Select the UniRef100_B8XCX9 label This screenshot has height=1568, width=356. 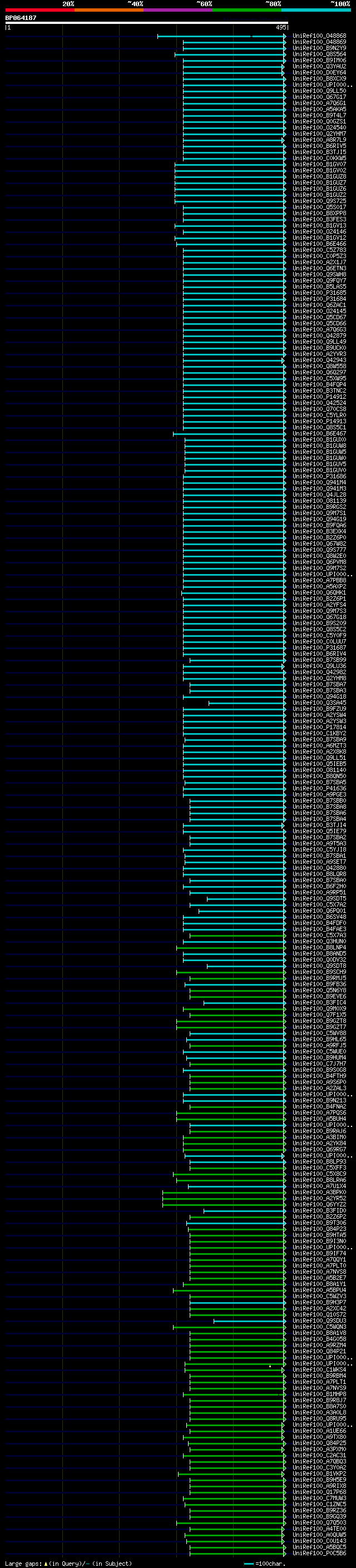pos(319,78)
